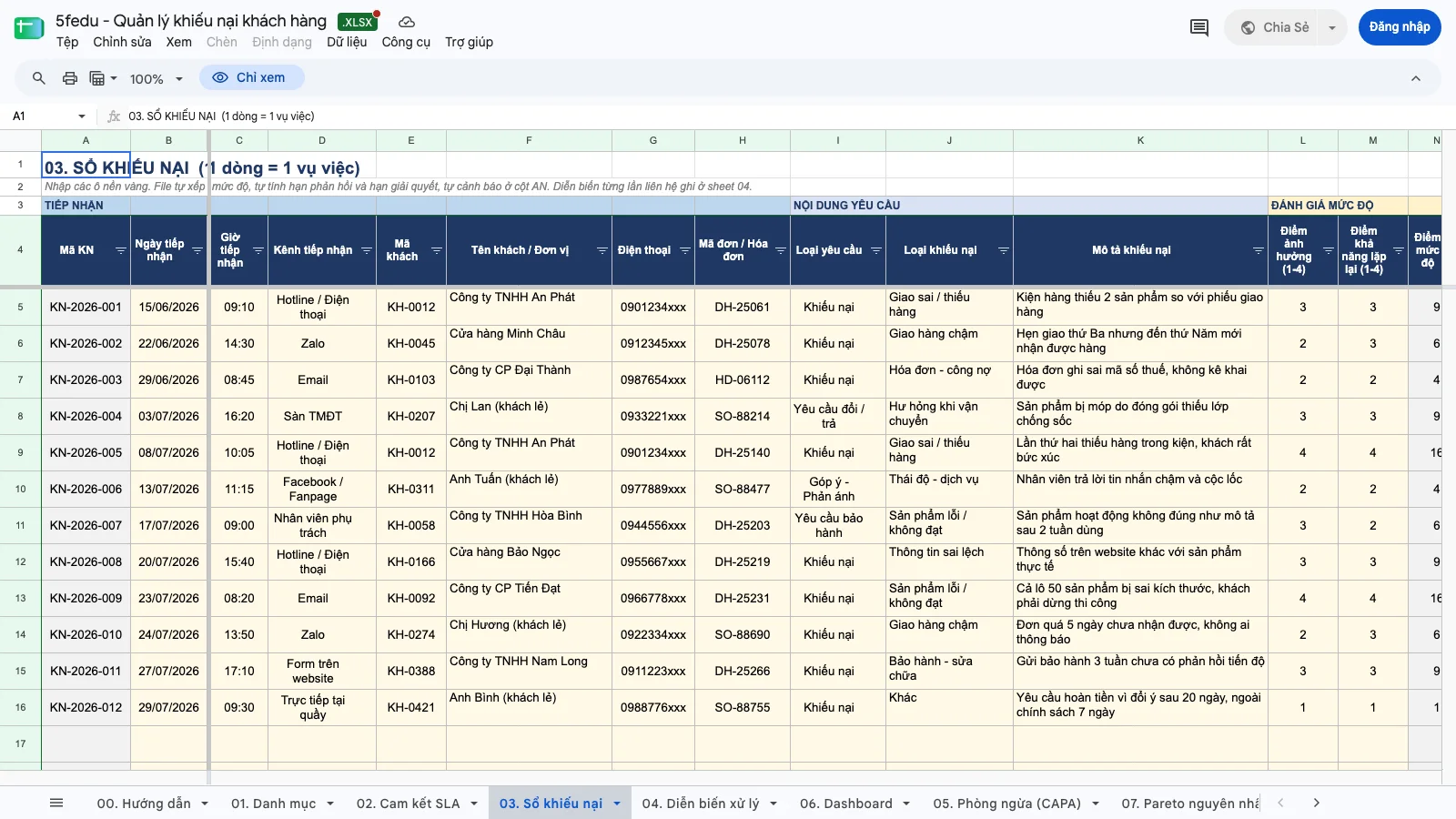Image resolution: width=1456 pixels, height=819 pixels.
Task: Open the Dữ liệu menu
Action: pyautogui.click(x=347, y=42)
